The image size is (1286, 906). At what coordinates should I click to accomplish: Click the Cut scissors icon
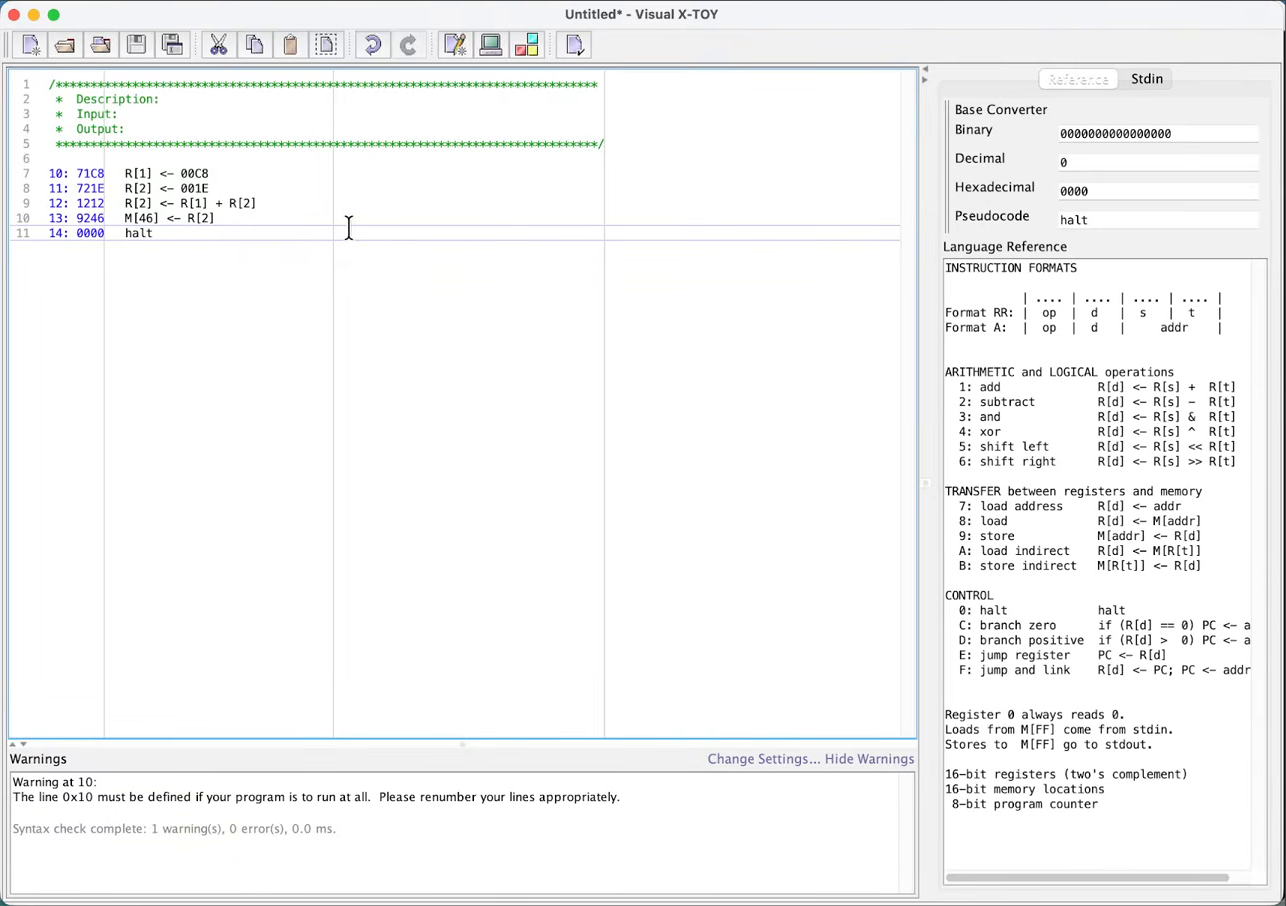pyautogui.click(x=219, y=45)
